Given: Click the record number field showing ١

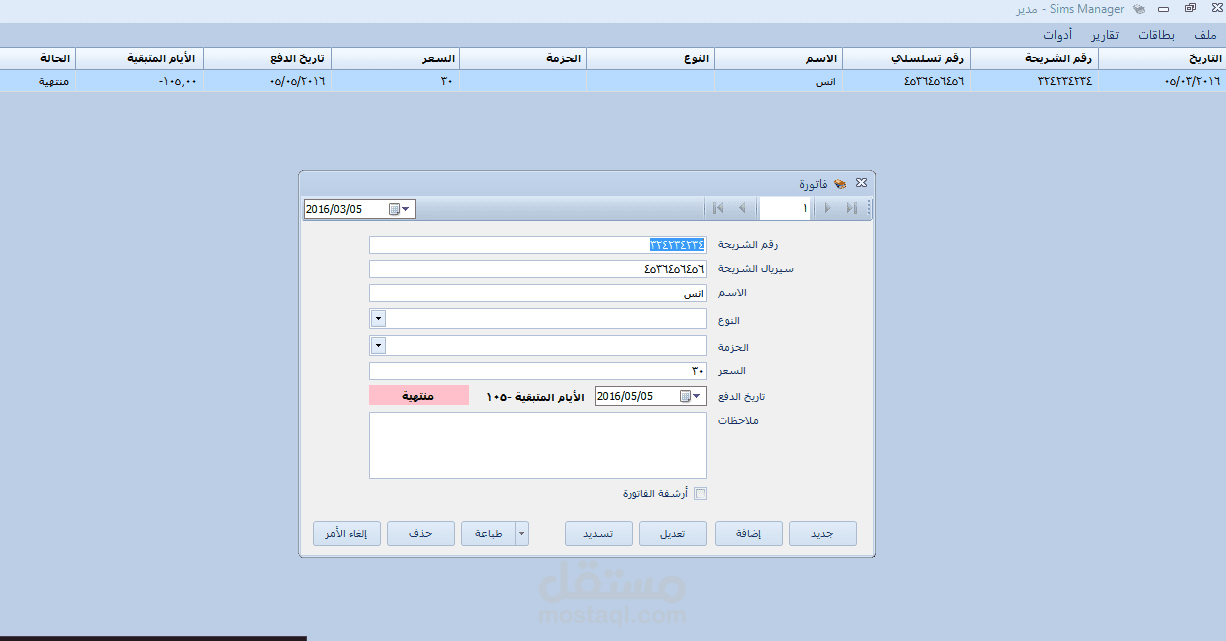Looking at the screenshot, I should pos(785,208).
